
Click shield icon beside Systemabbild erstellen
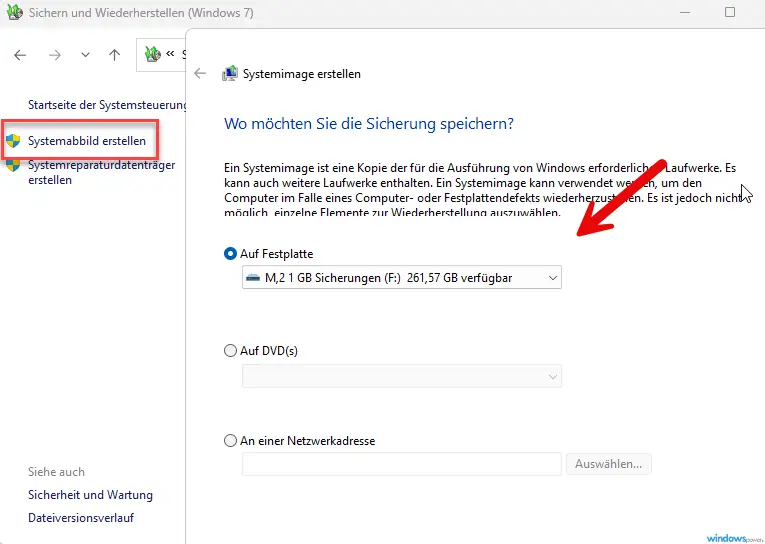(13, 141)
